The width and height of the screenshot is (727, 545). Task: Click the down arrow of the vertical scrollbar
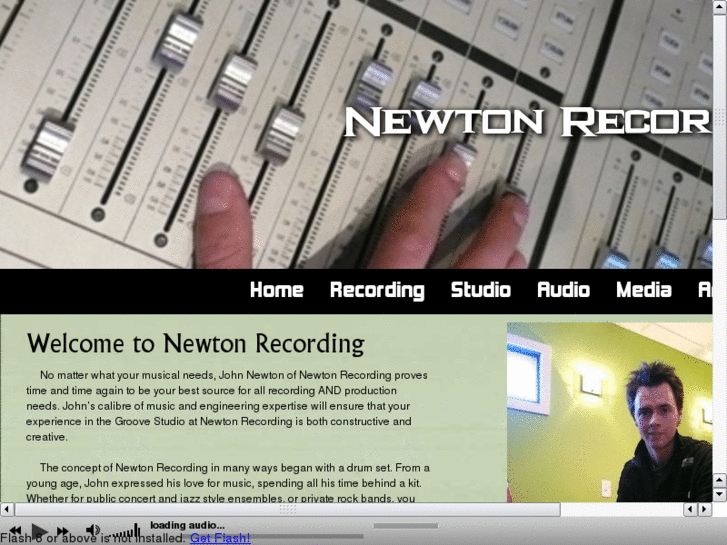[x=720, y=494]
